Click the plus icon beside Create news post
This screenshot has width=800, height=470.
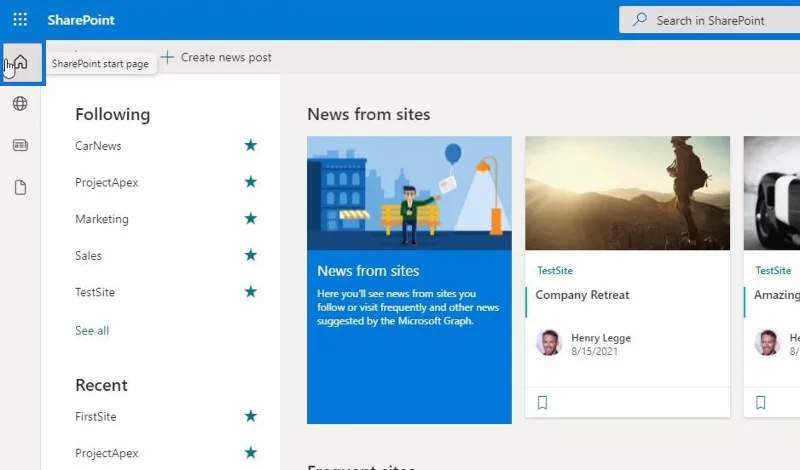pyautogui.click(x=167, y=57)
